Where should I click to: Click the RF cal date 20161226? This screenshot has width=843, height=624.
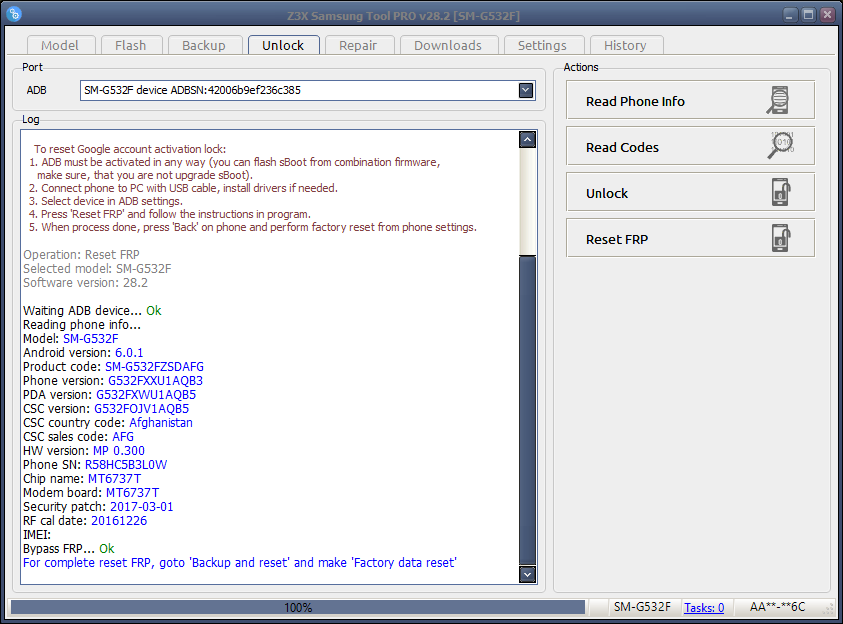119,521
